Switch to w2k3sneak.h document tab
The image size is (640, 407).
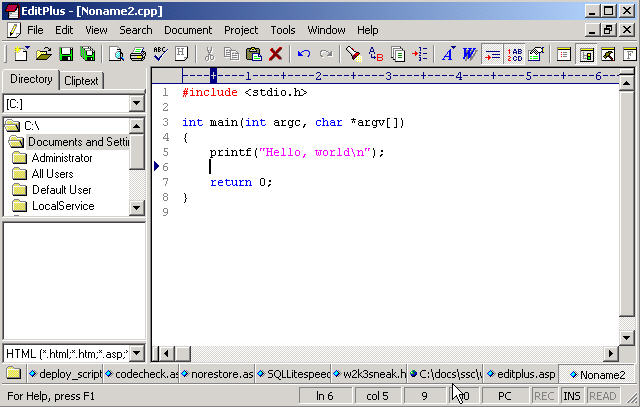[369, 374]
